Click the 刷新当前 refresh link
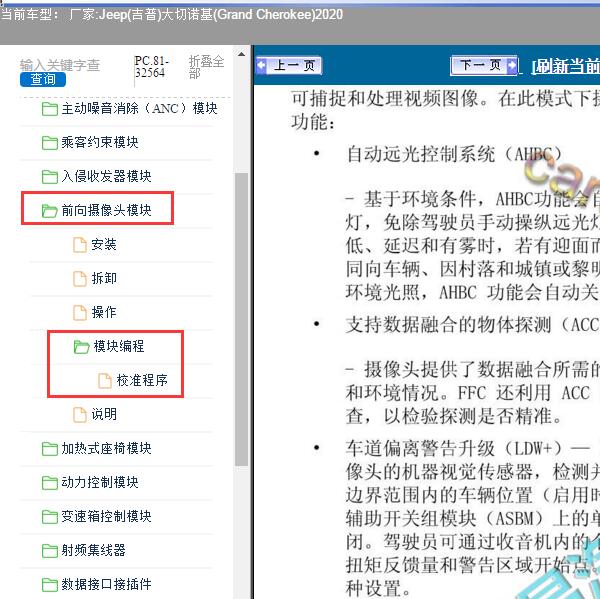Image resolution: width=600 pixels, height=599 pixels. pyautogui.click(x=566, y=67)
